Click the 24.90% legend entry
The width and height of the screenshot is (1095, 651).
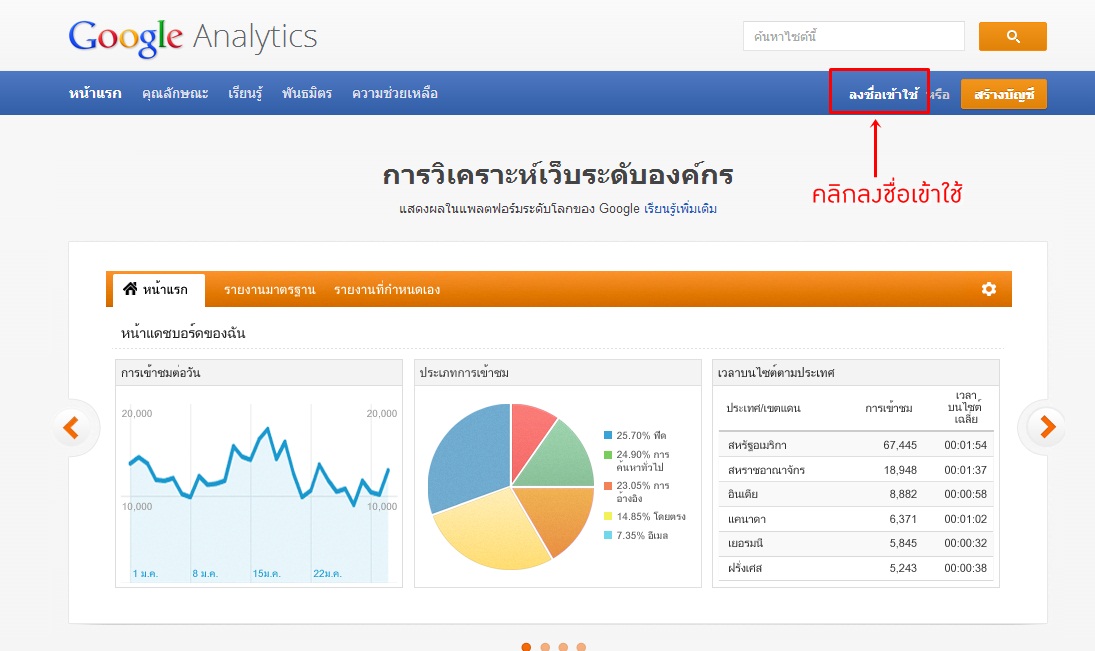coord(637,461)
